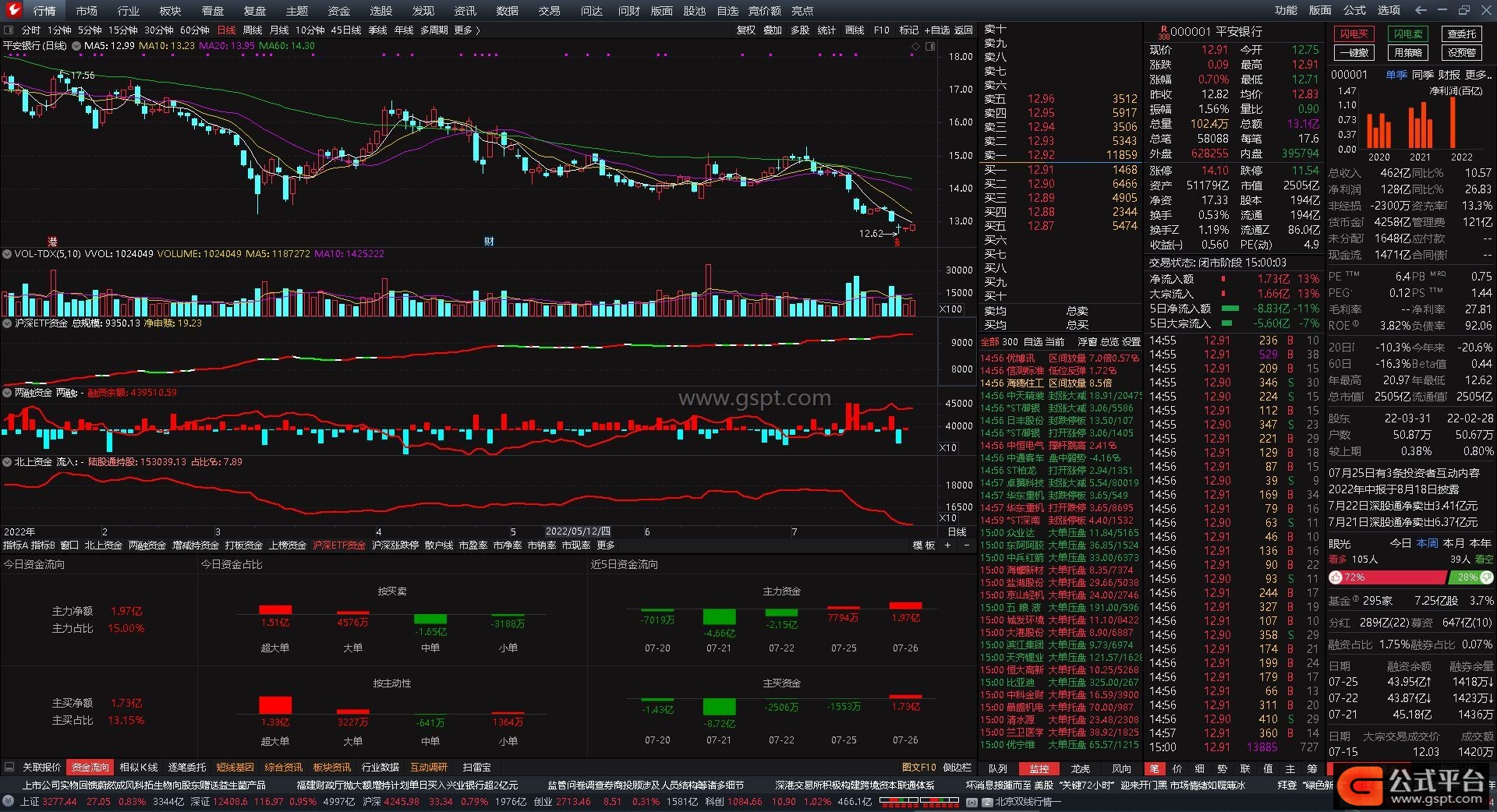Click the red bullish thumb icon at 72%
Image resolution: width=1497 pixels, height=812 pixels.
[x=1336, y=577]
